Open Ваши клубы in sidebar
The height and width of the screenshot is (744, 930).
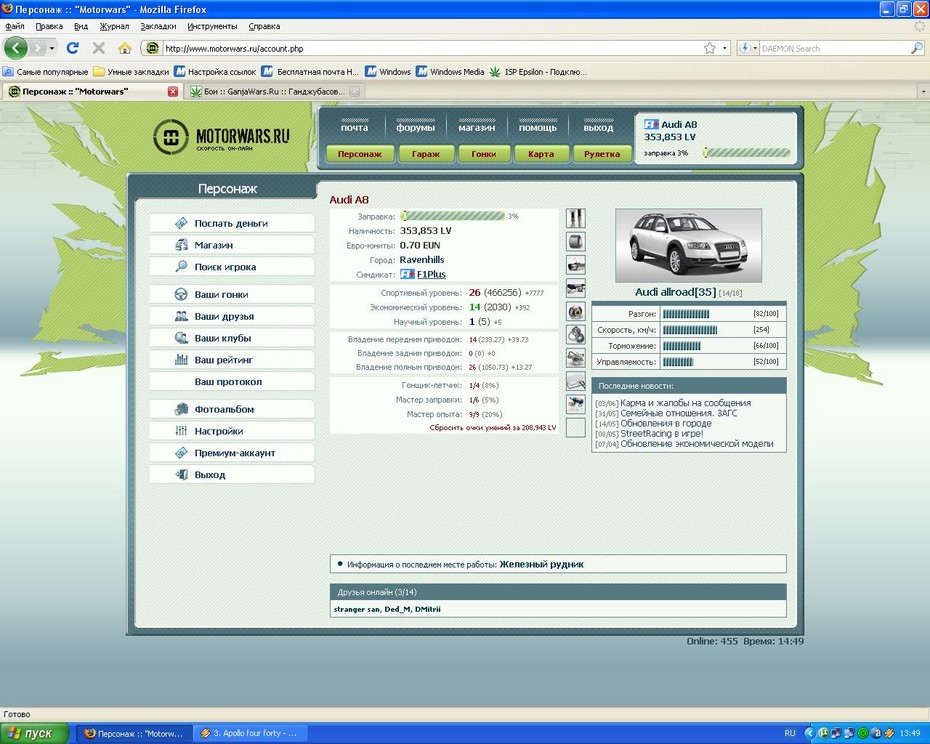coord(232,338)
